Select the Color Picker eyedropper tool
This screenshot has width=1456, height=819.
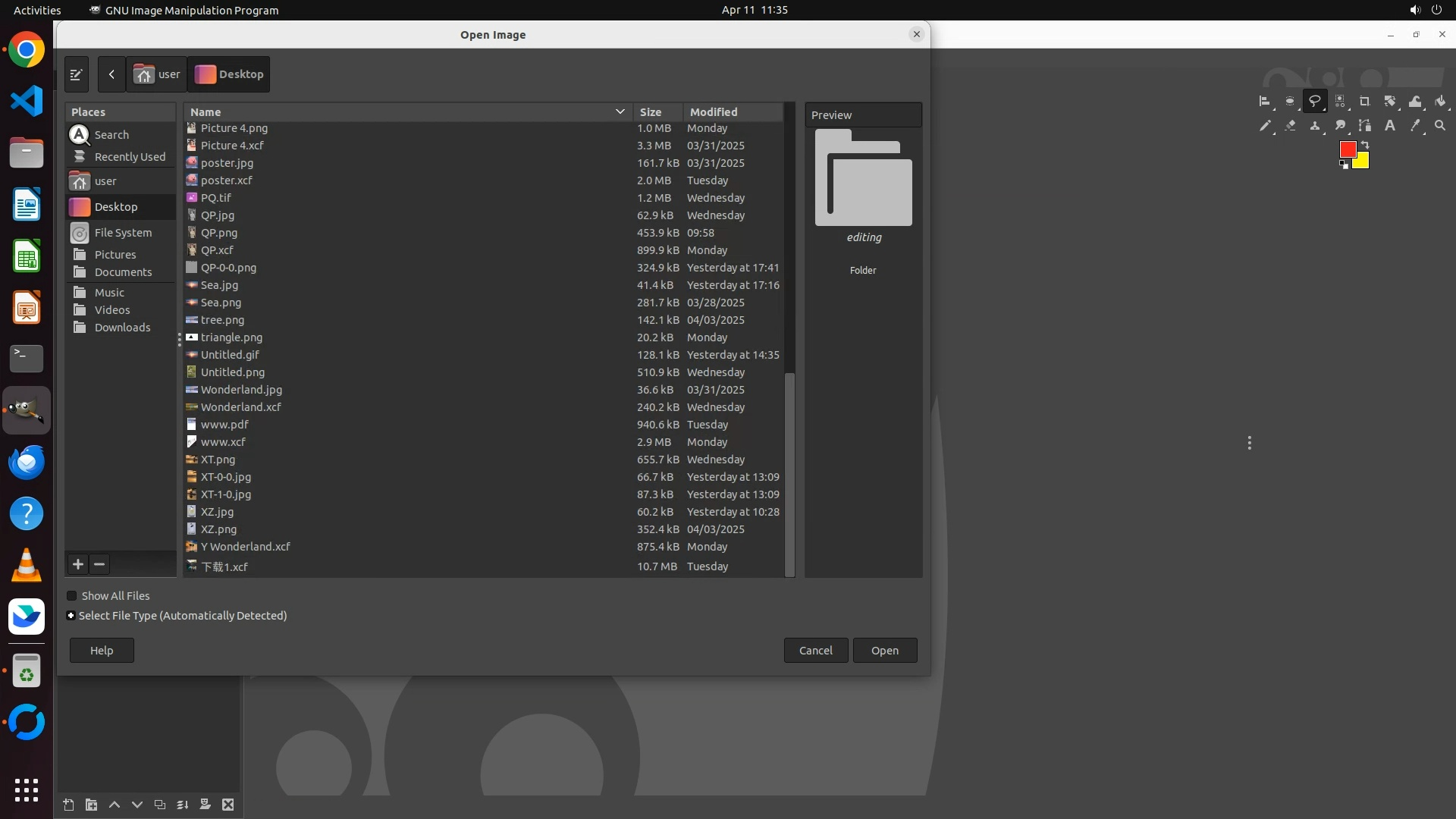1415,126
